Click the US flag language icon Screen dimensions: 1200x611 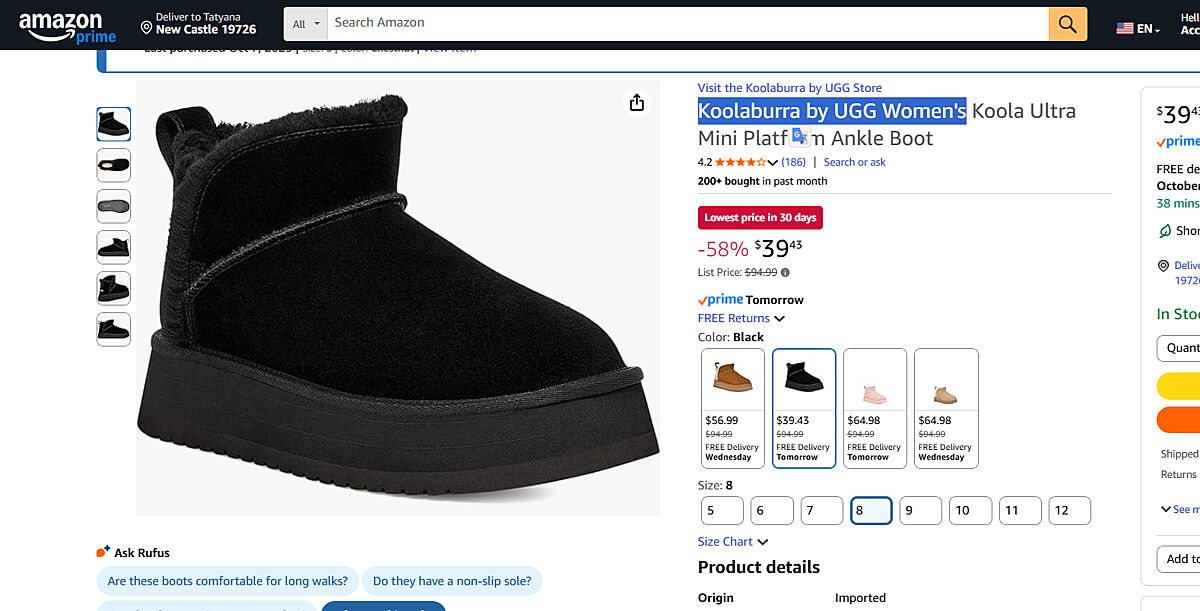click(x=1125, y=28)
